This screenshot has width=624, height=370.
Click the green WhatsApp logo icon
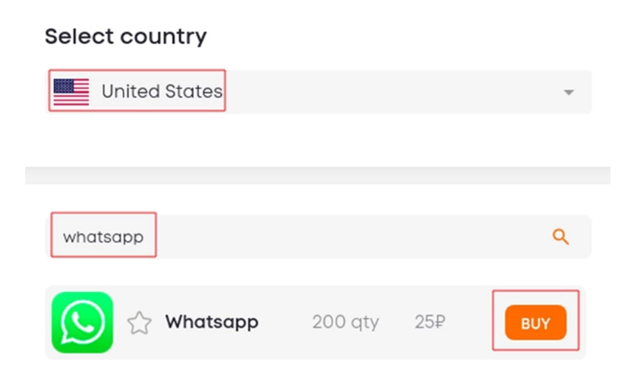82,322
